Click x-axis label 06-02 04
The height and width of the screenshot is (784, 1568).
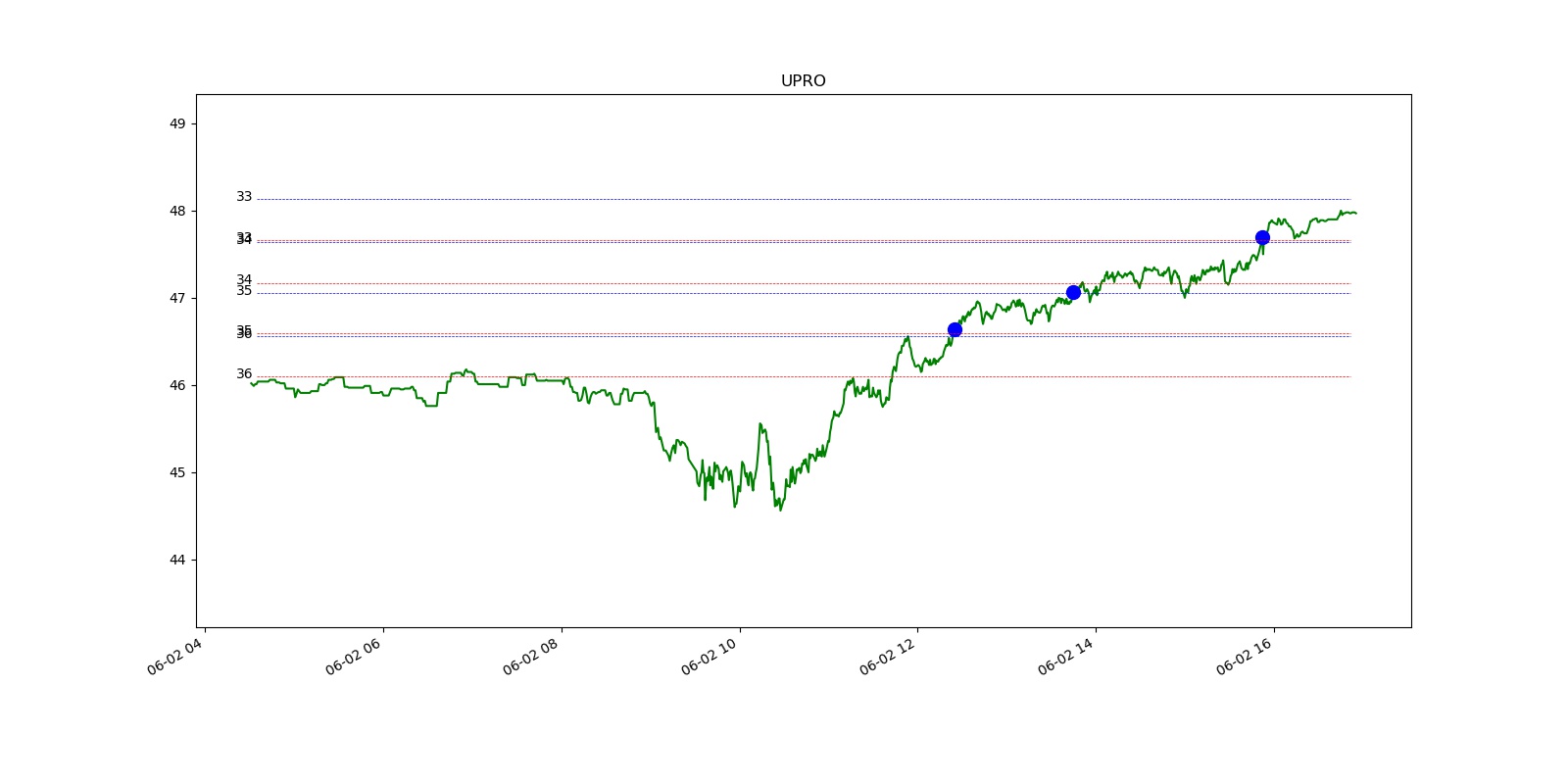(175, 656)
